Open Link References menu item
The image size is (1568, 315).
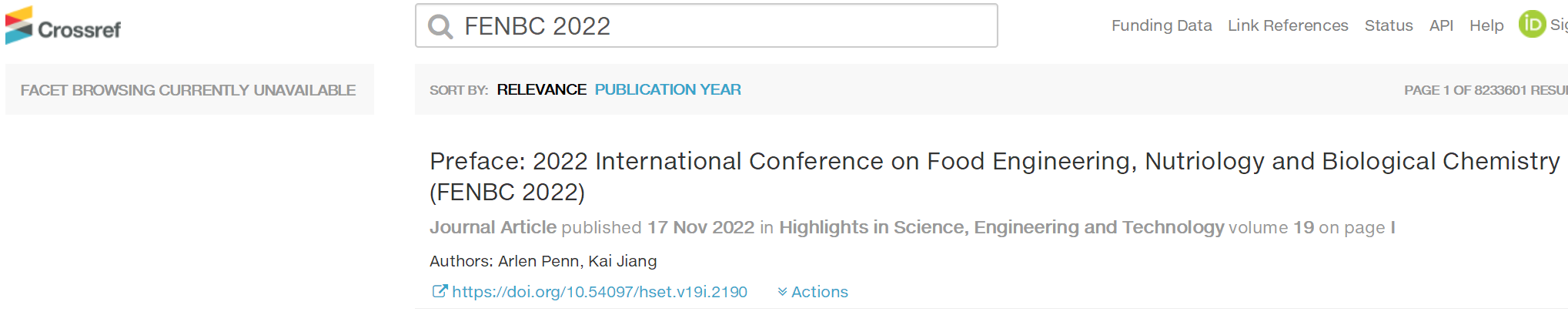click(x=1288, y=25)
